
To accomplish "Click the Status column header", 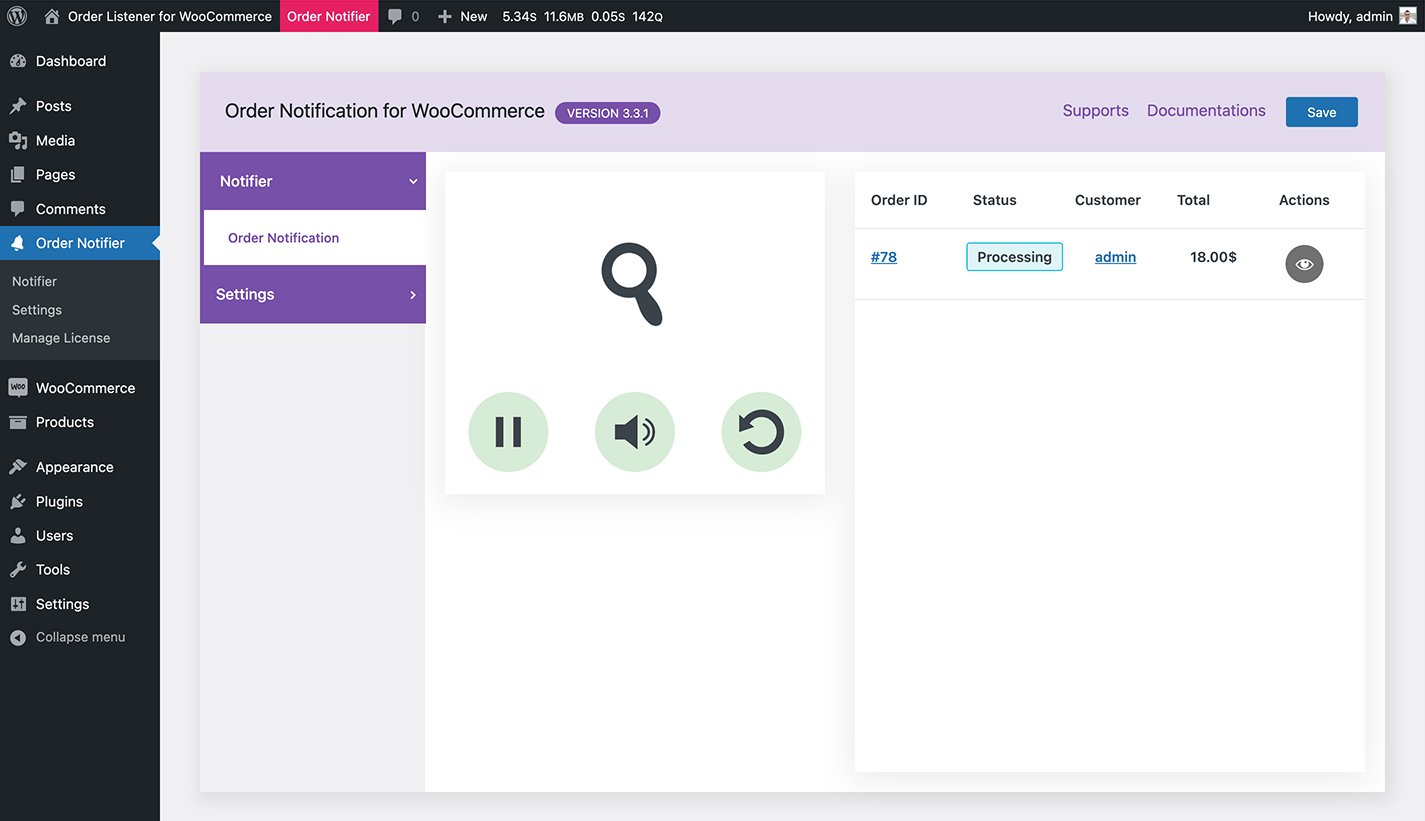I will tap(994, 200).
